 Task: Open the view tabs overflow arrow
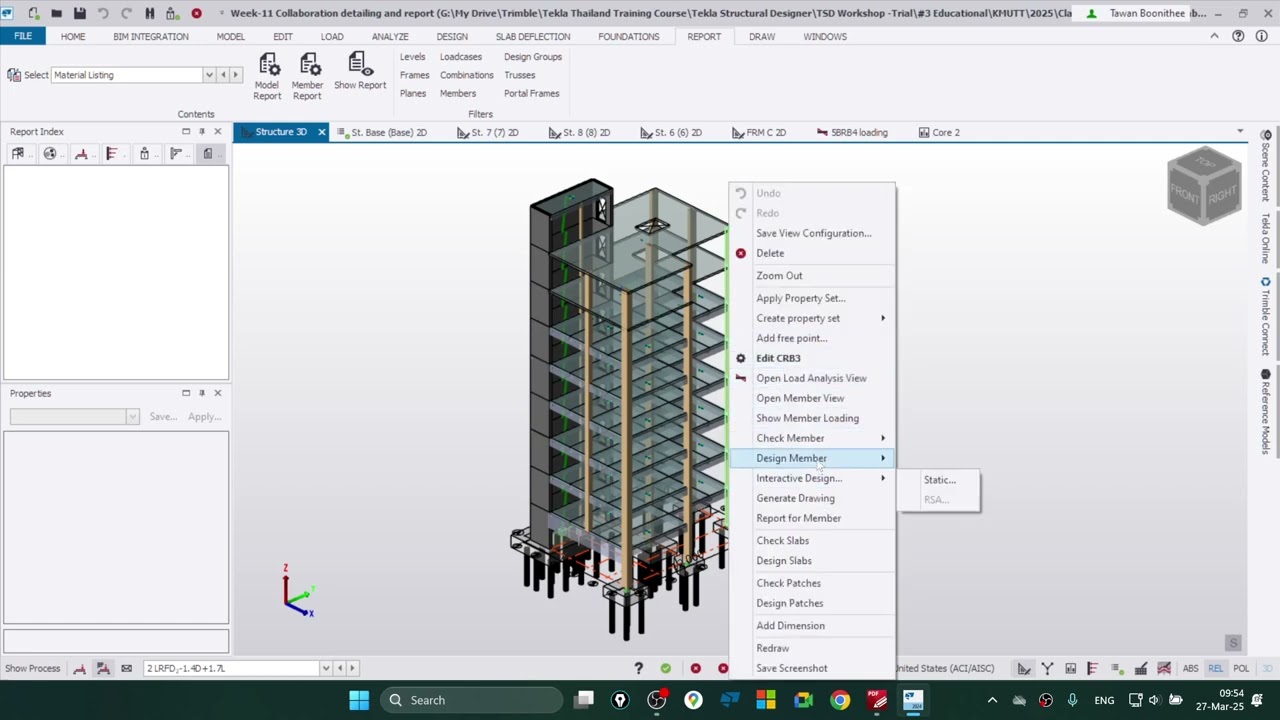click(1240, 132)
